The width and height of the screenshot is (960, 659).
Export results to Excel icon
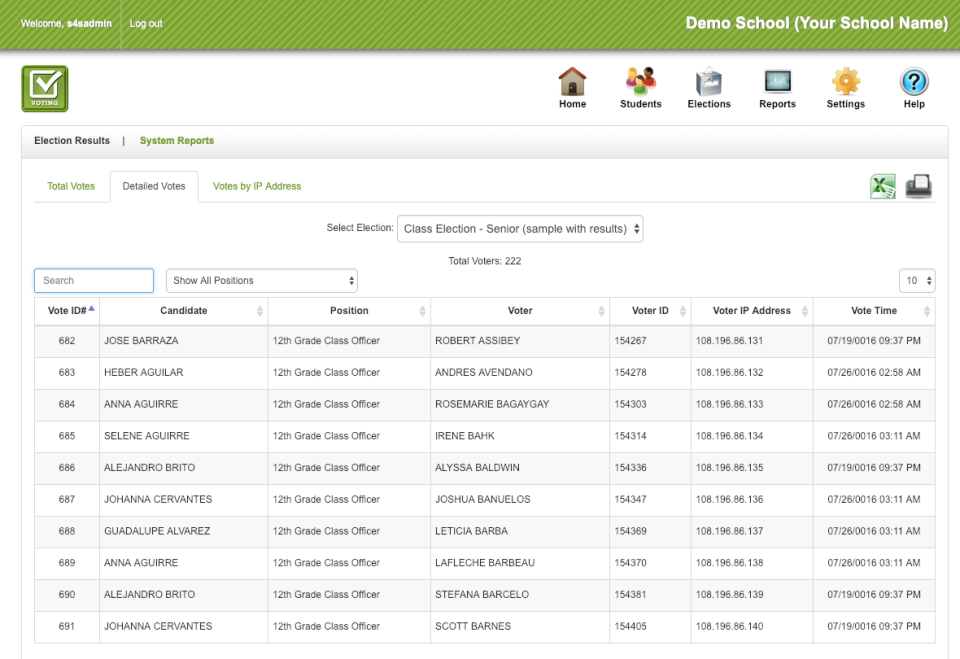883,186
